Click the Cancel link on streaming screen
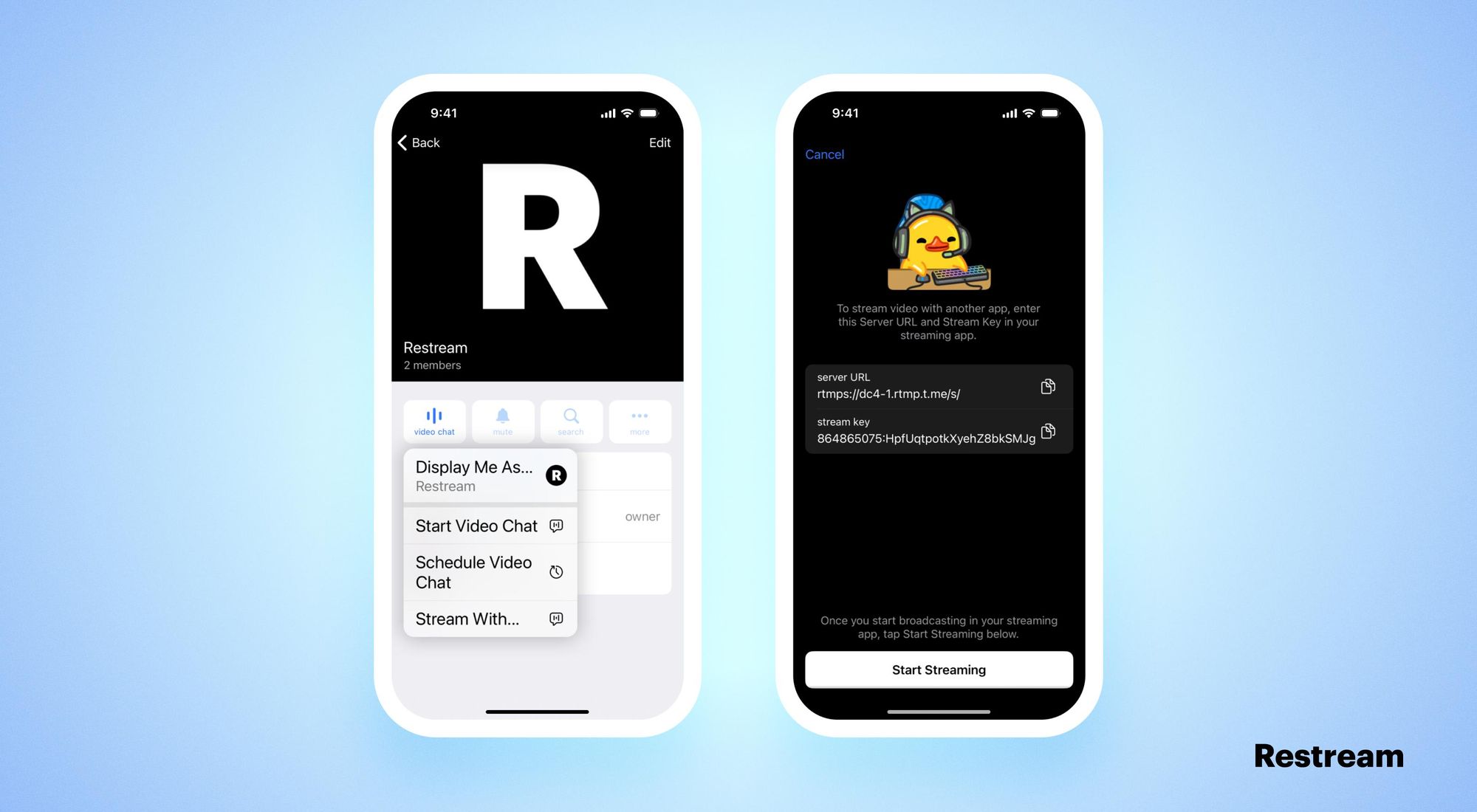Viewport: 1477px width, 812px height. point(824,154)
